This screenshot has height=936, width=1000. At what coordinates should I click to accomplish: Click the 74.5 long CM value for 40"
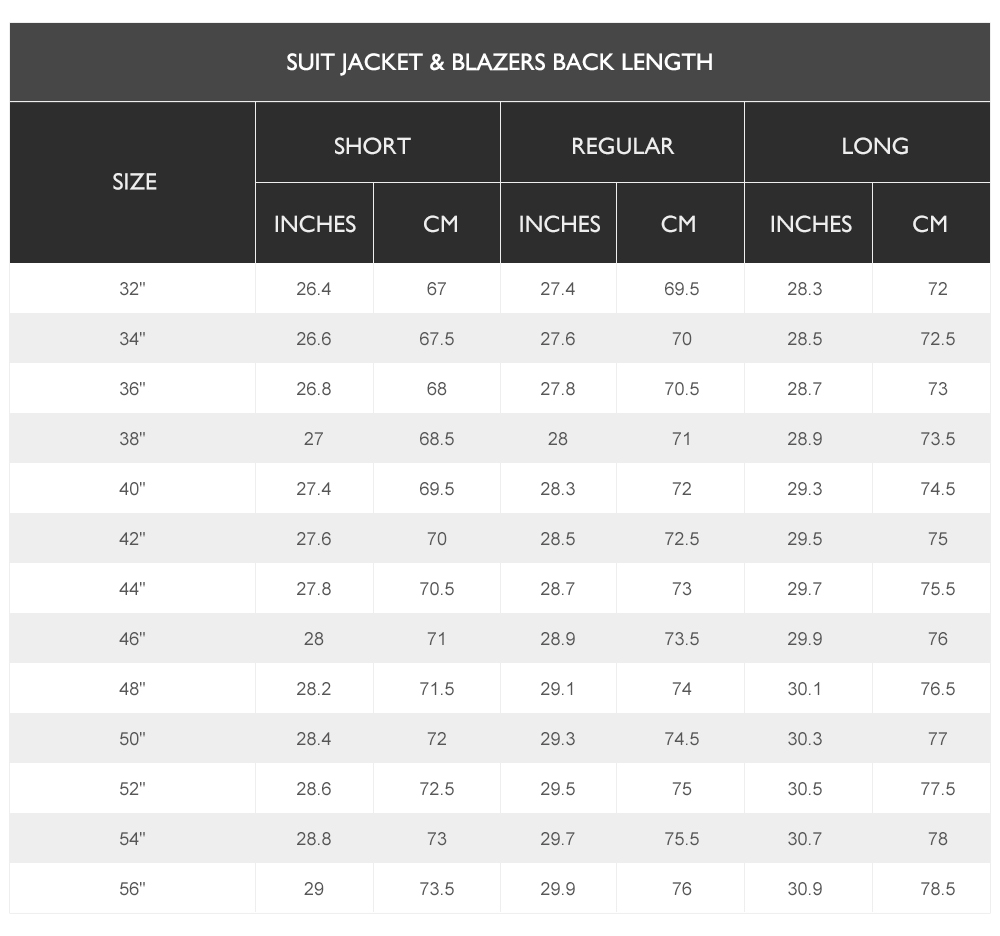coord(938,489)
